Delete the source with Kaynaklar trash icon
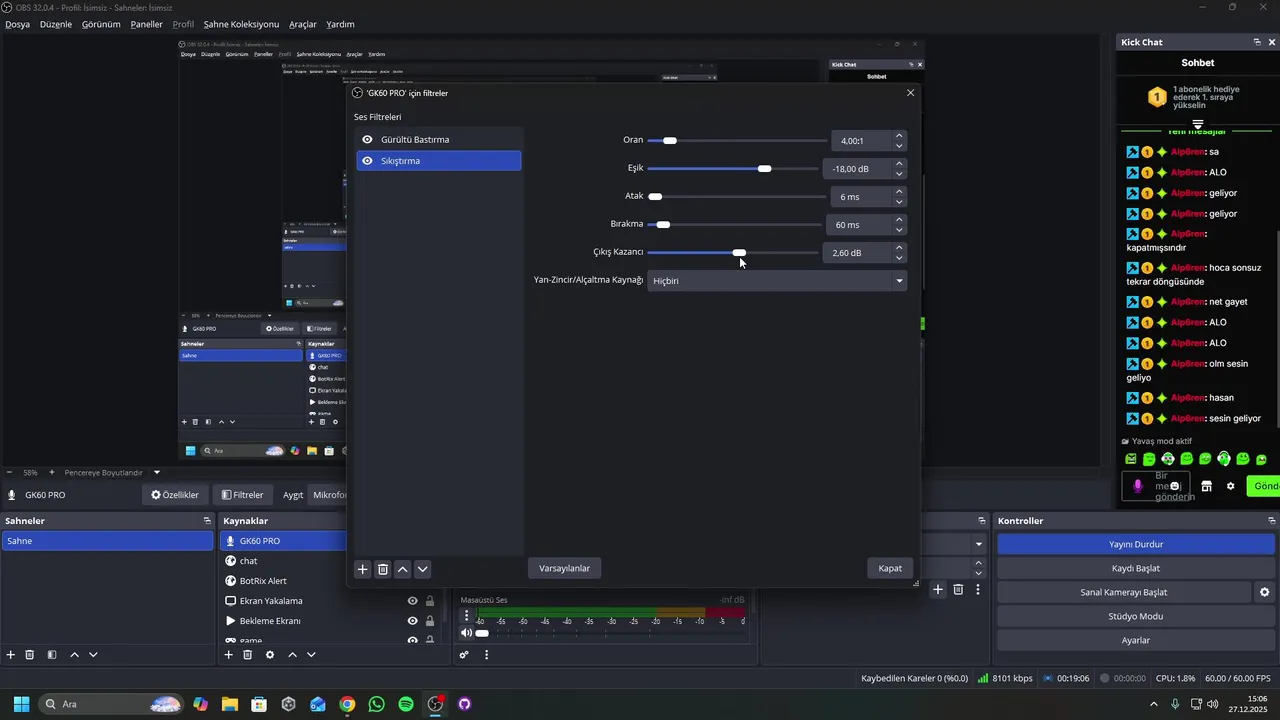The width and height of the screenshot is (1280, 720). point(248,655)
